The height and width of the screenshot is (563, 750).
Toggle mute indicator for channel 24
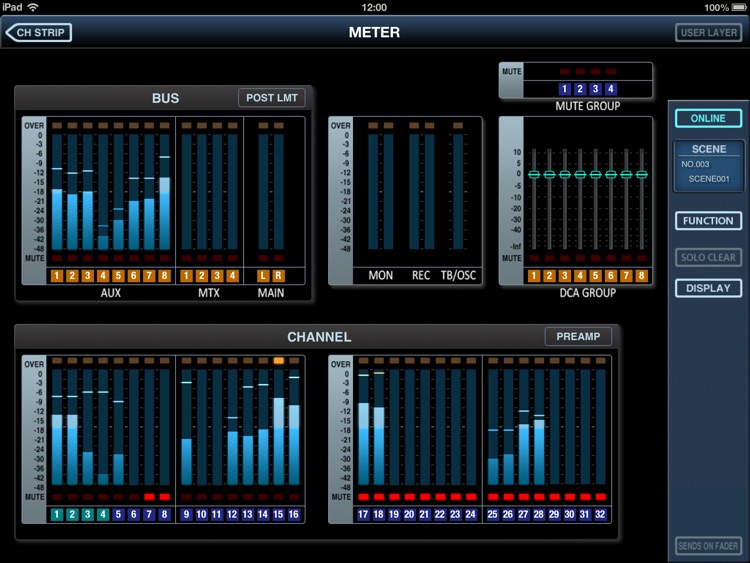[x=471, y=497]
